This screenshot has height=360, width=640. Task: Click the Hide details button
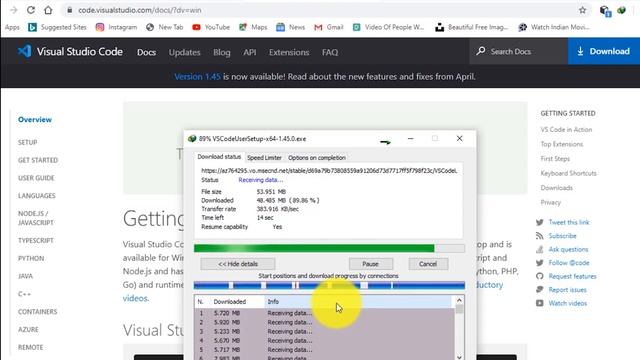point(238,264)
